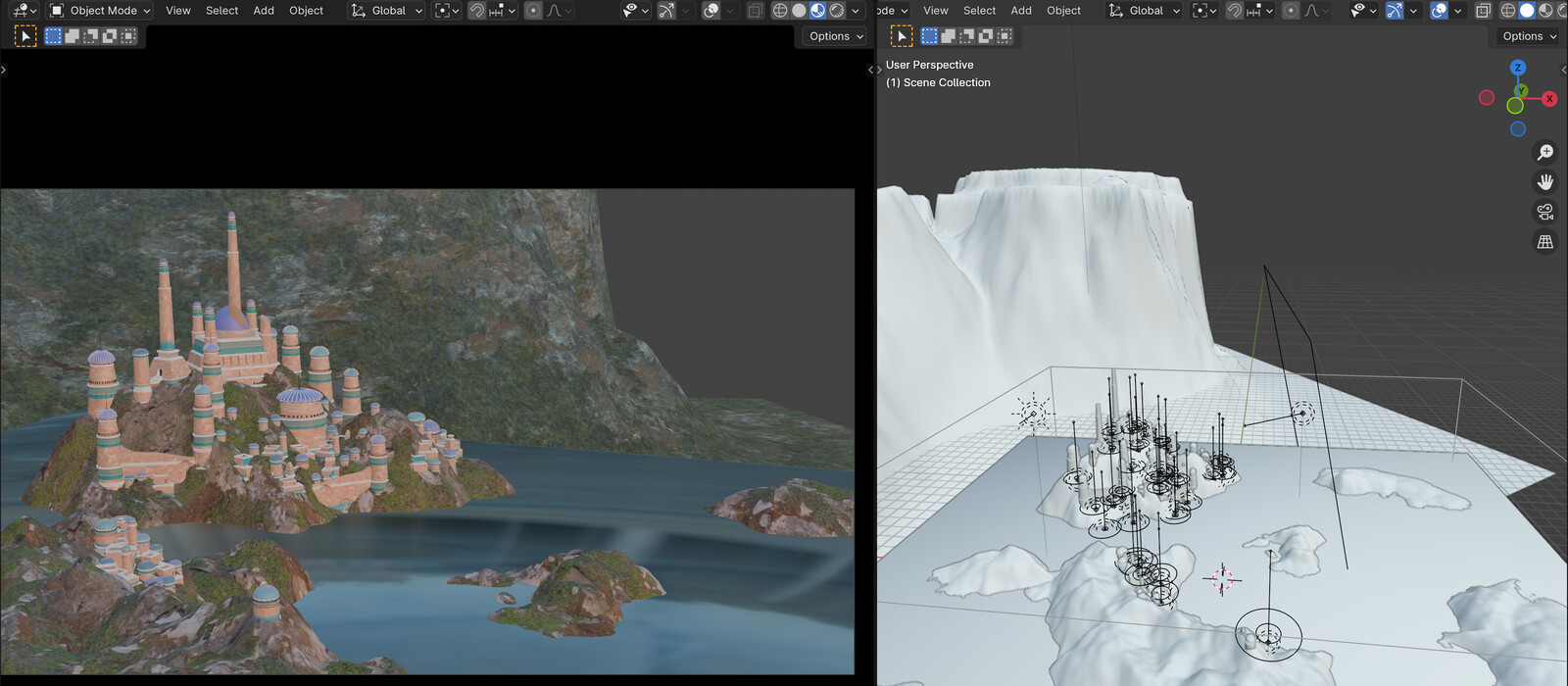Open Options popover in left viewport
The image size is (1568, 686).
click(x=835, y=36)
